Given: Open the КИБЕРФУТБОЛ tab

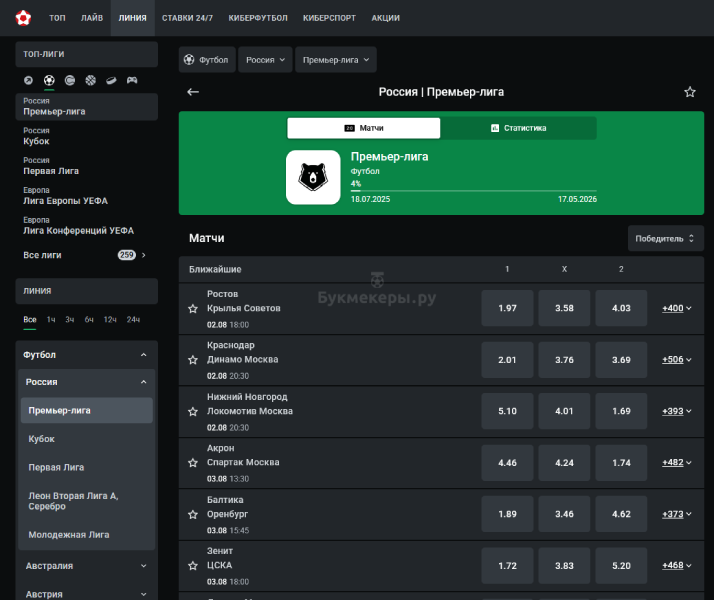Looking at the screenshot, I should [x=258, y=18].
